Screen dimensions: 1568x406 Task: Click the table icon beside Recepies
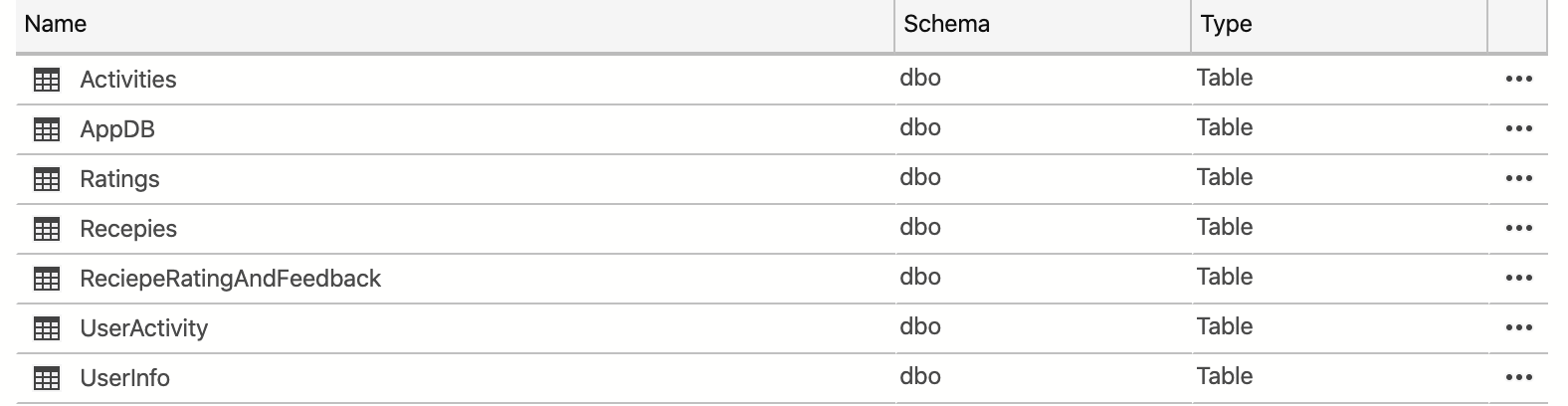47,229
